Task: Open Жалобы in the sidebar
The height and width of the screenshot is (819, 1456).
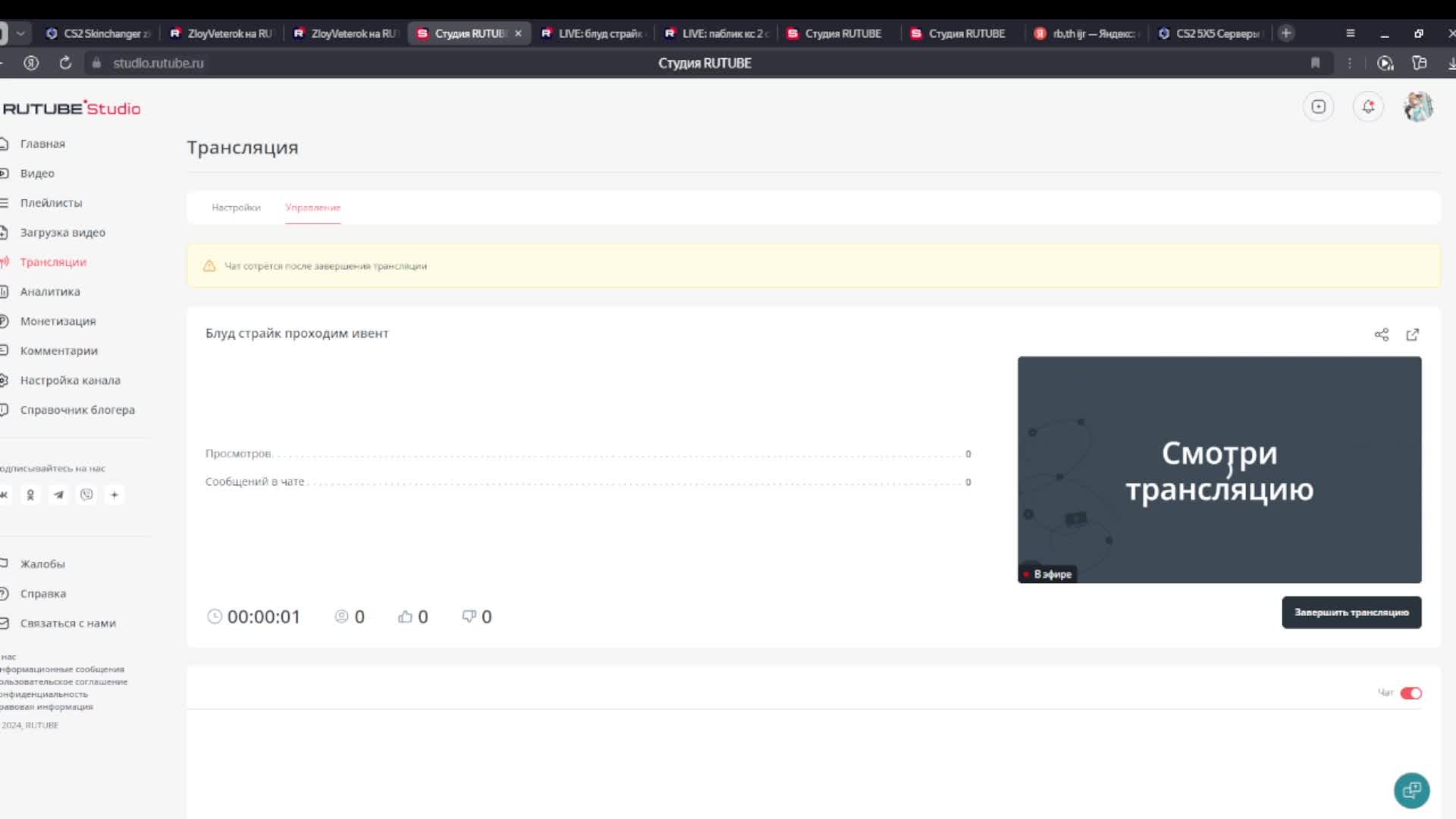Action: pyautogui.click(x=42, y=564)
